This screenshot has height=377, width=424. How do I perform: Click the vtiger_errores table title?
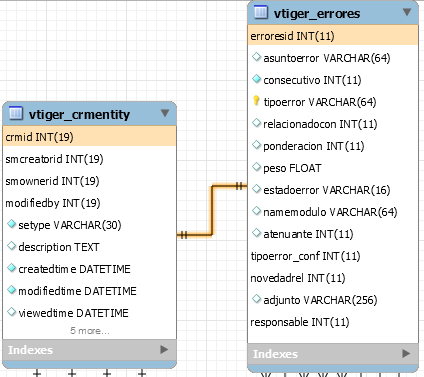[x=317, y=14]
